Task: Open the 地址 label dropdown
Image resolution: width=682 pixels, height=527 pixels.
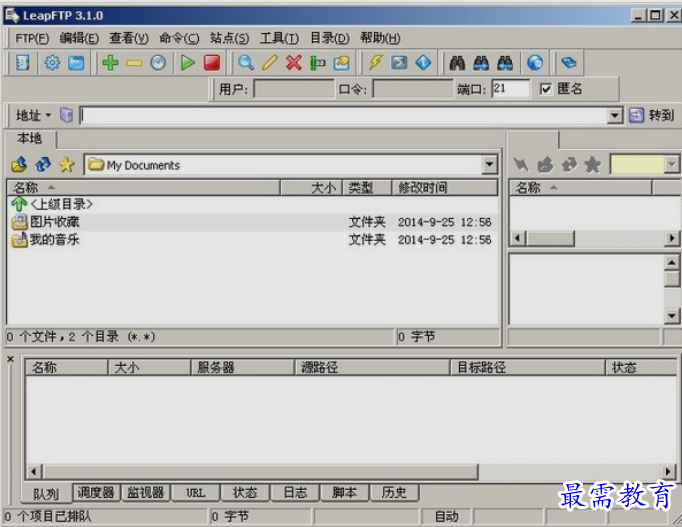Action: point(33,115)
